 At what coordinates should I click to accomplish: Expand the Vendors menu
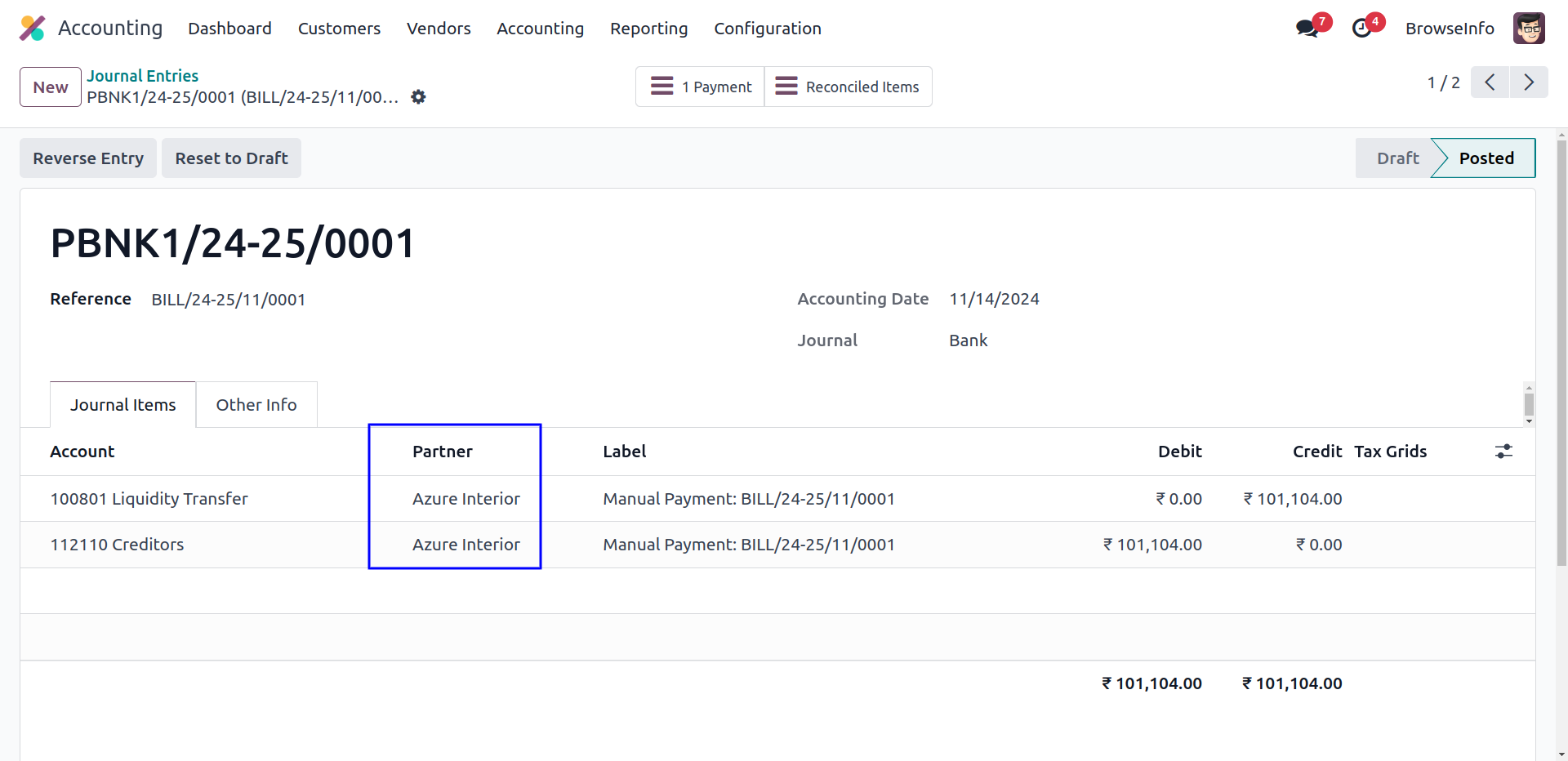pyautogui.click(x=439, y=29)
